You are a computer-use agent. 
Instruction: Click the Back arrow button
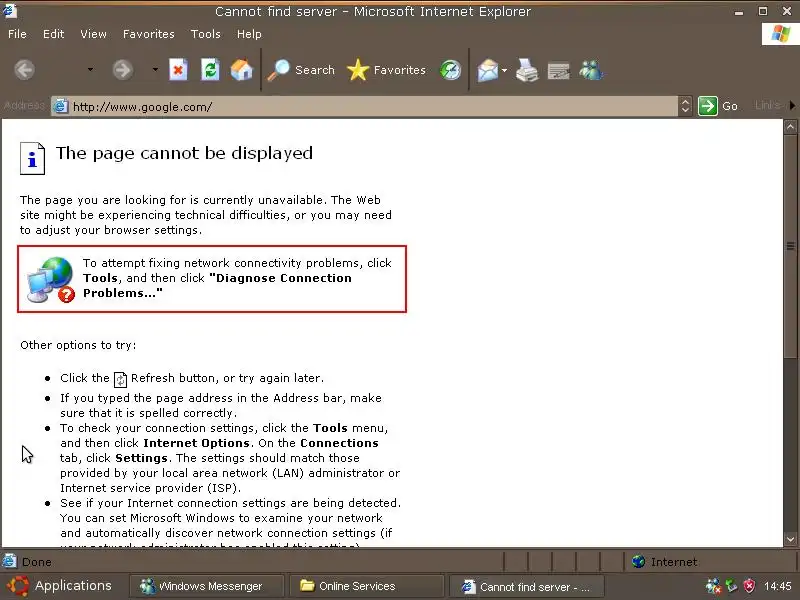click(x=24, y=70)
